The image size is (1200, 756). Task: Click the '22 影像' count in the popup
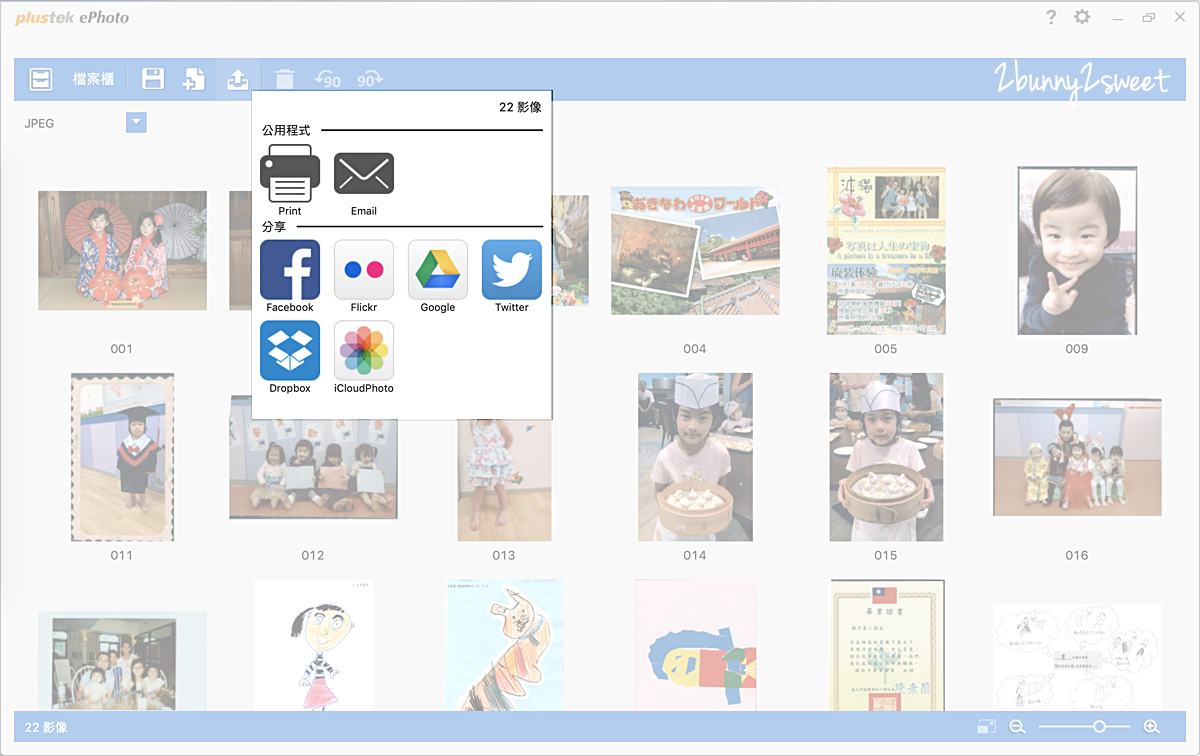pyautogui.click(x=520, y=107)
